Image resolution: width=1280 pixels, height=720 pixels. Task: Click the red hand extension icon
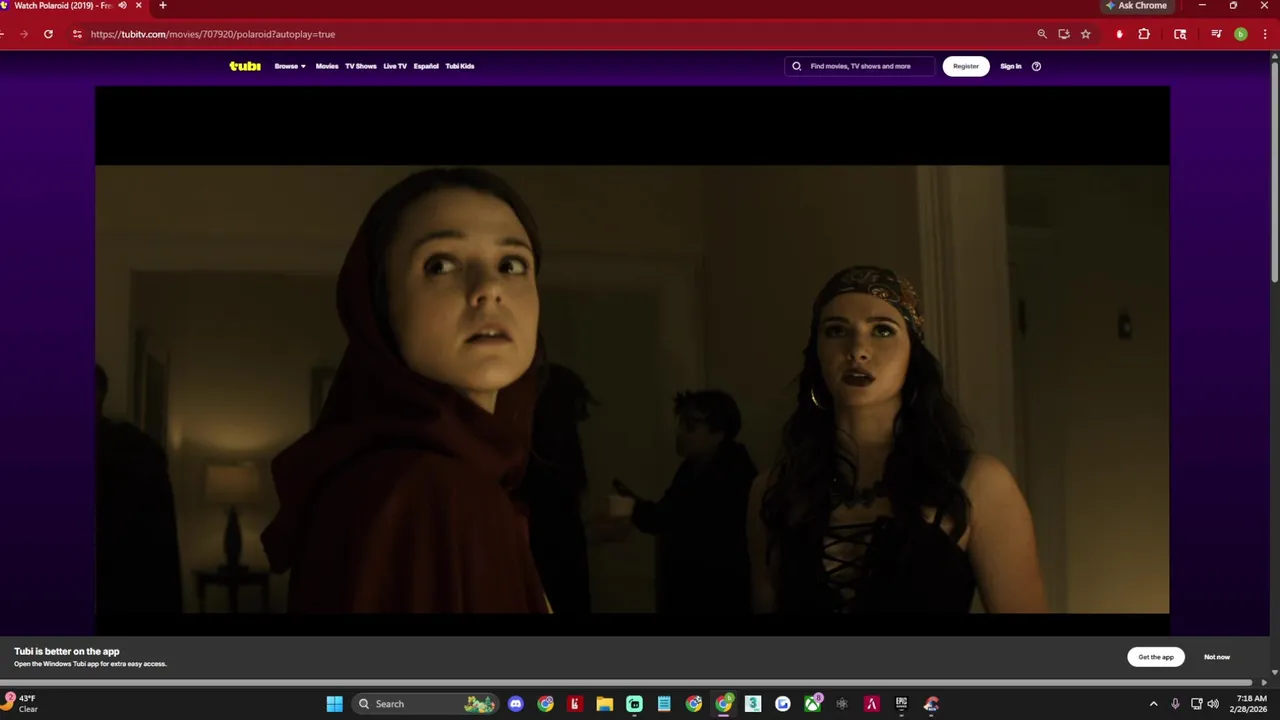pyautogui.click(x=1119, y=34)
